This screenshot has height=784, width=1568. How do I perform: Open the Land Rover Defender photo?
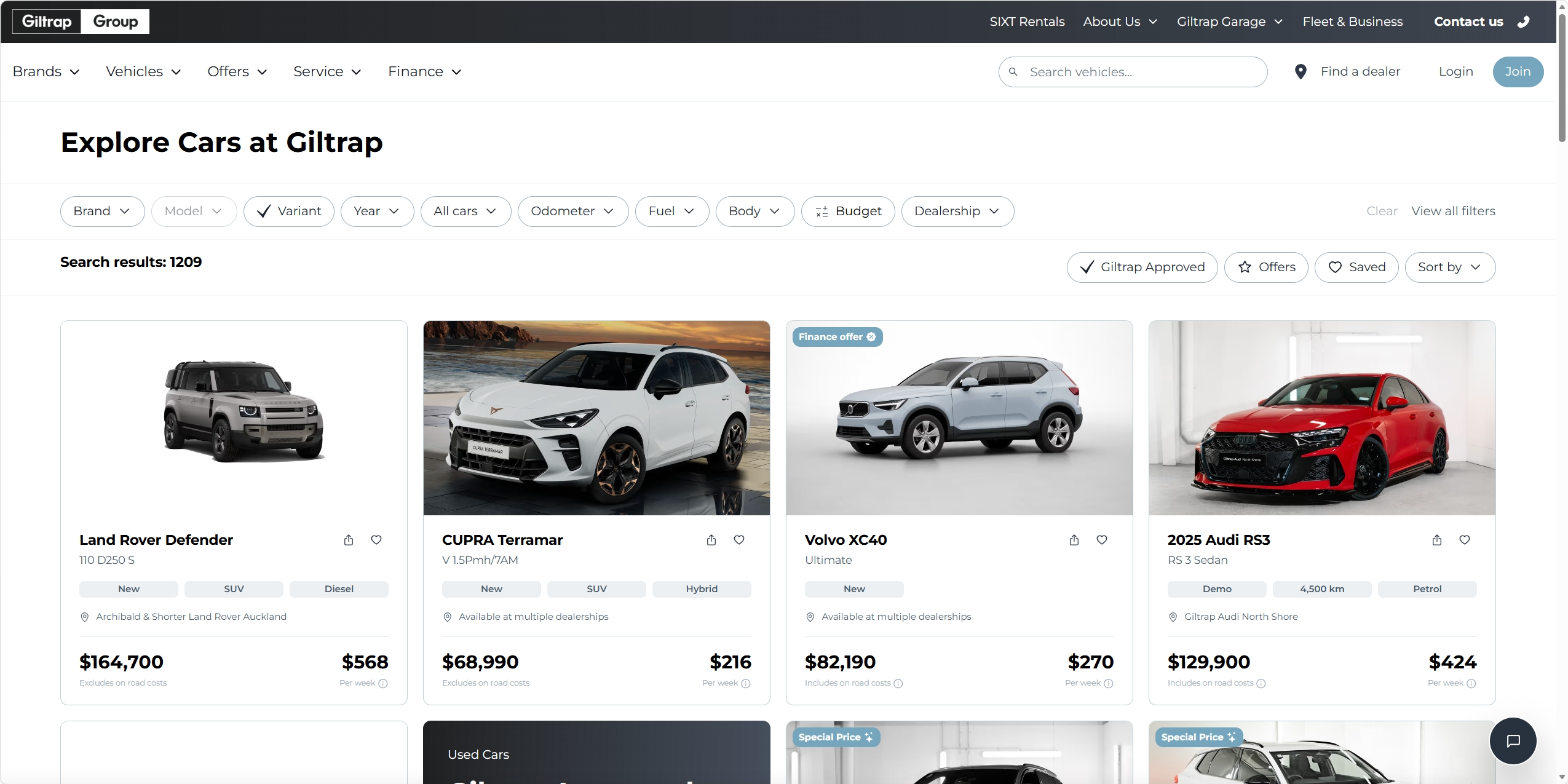click(234, 418)
